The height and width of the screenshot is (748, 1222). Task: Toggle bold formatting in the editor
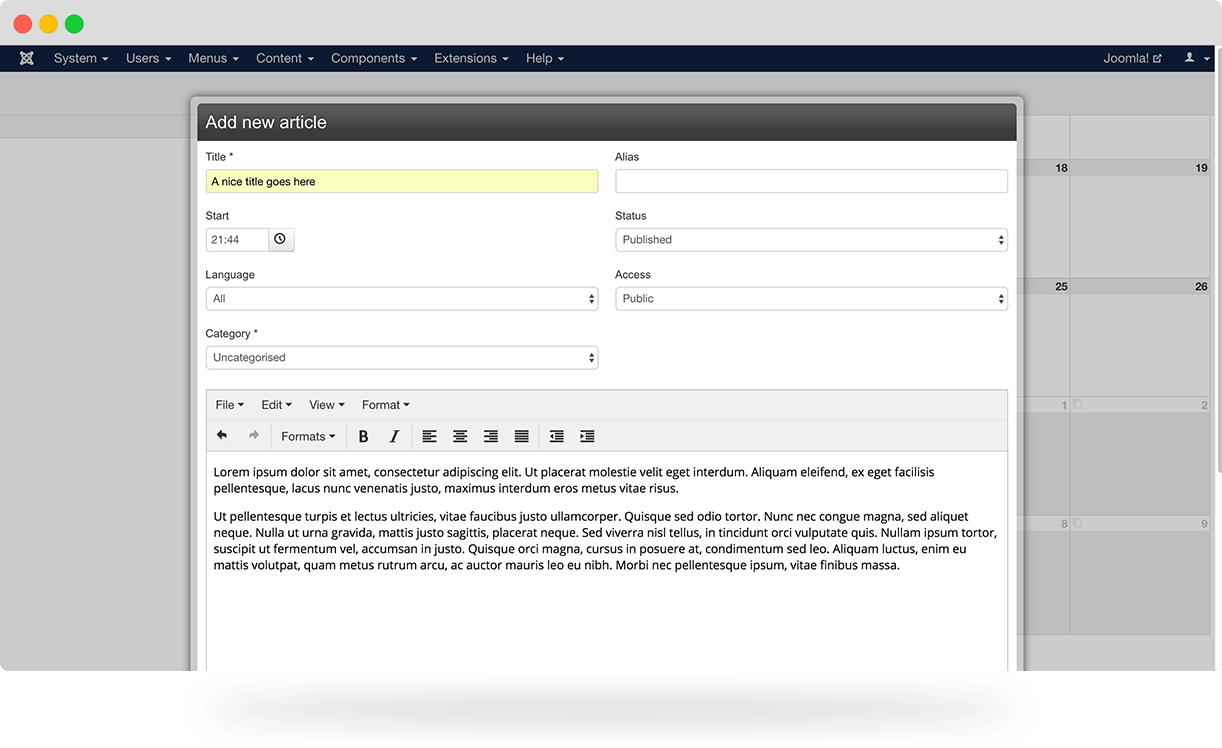[364, 436]
